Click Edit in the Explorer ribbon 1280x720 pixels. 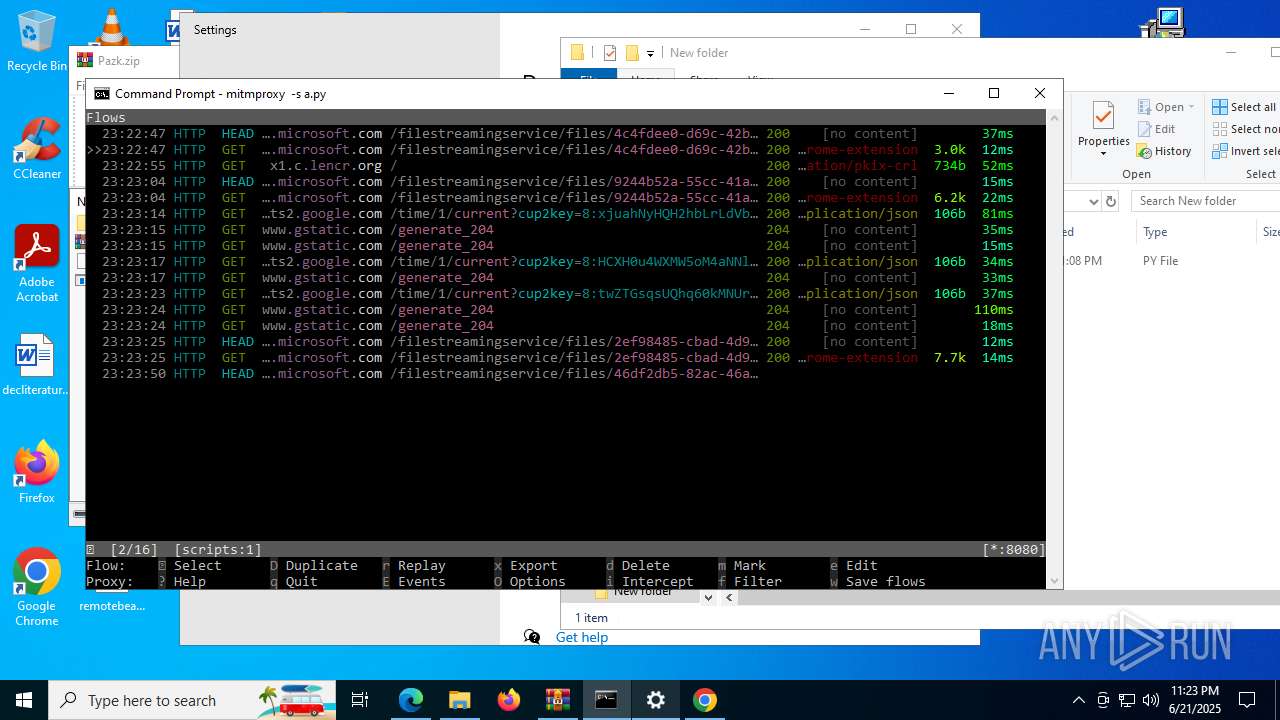pyautogui.click(x=1156, y=129)
